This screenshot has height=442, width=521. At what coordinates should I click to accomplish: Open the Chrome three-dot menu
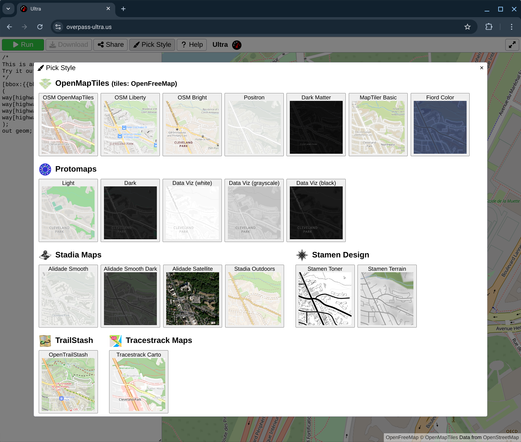[x=511, y=27]
